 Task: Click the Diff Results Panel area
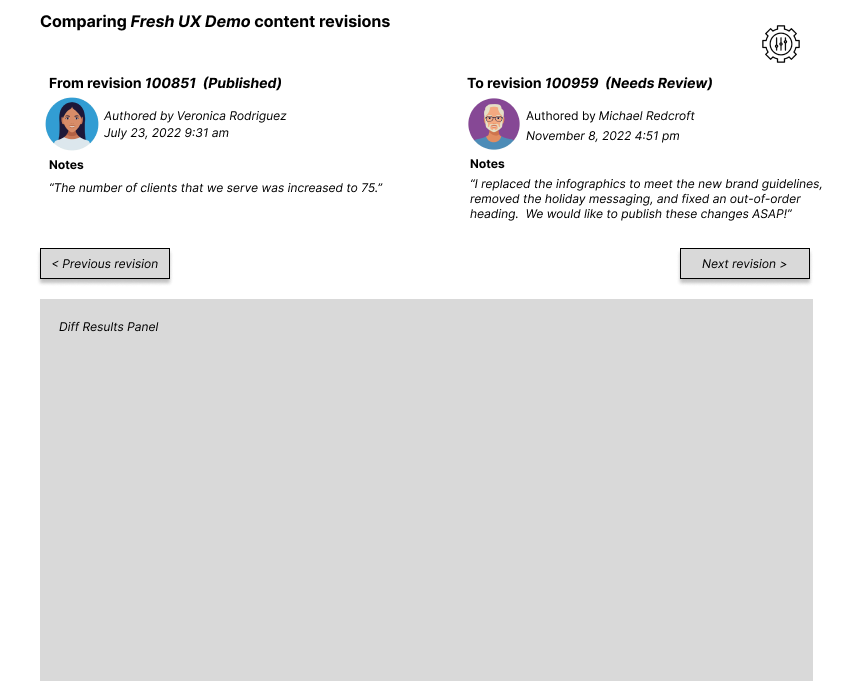[x=426, y=489]
